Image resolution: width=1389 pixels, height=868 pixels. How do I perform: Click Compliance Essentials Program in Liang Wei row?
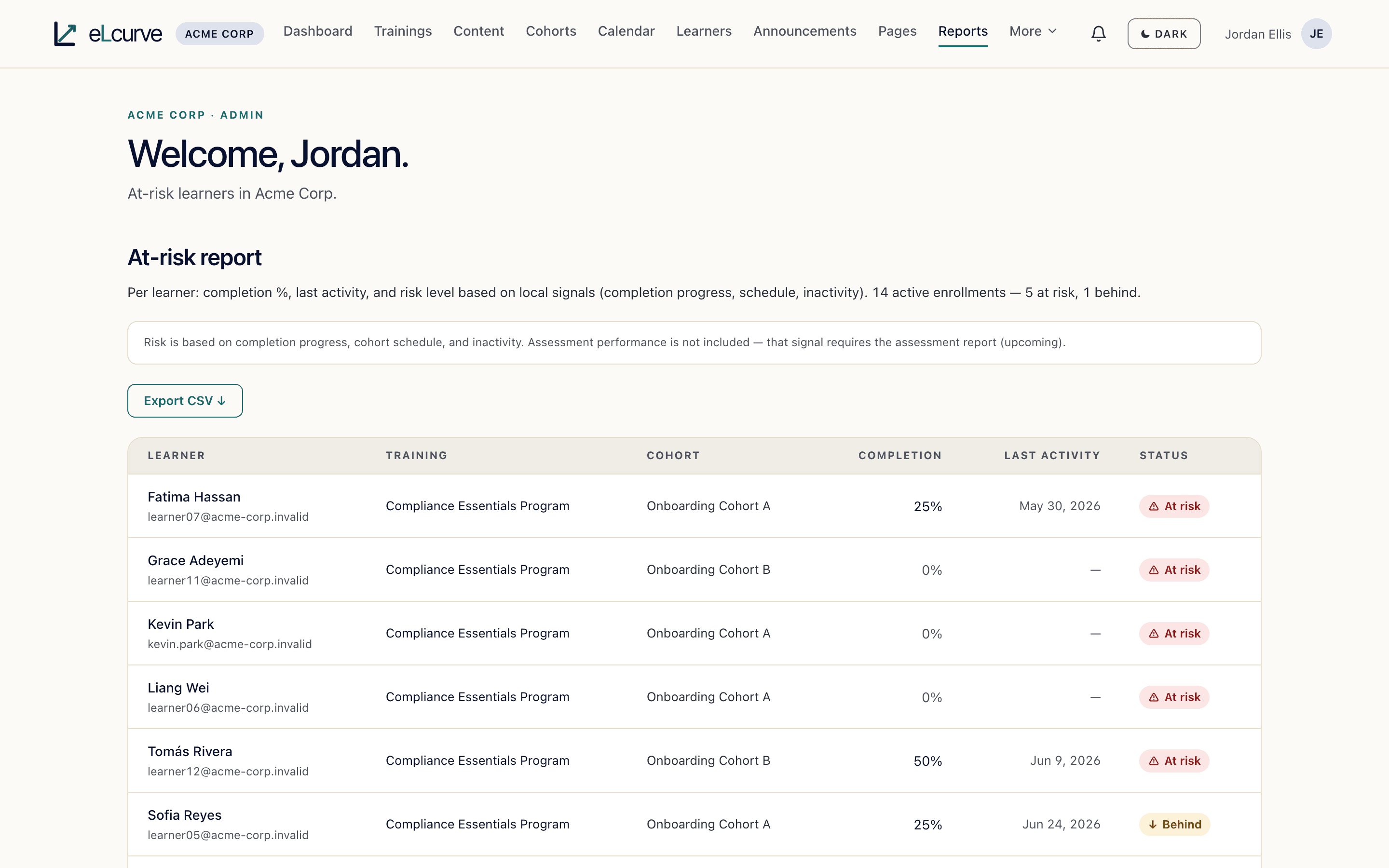(477, 697)
